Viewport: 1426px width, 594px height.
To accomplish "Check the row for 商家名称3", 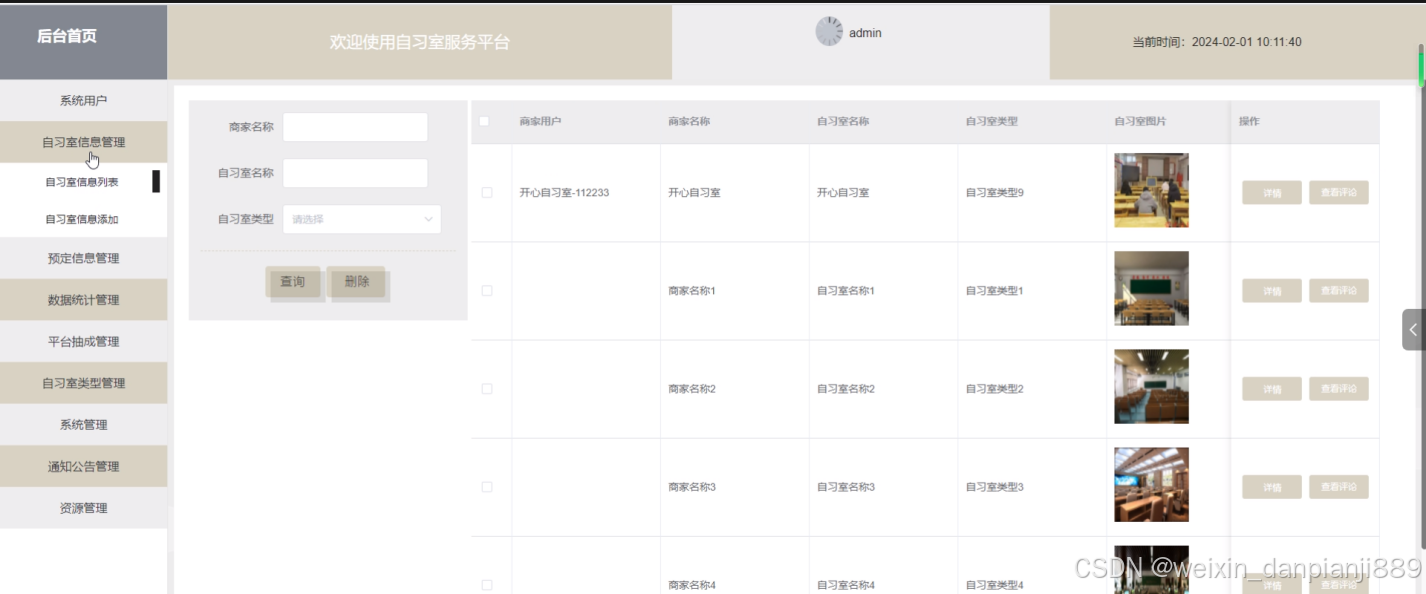I will tap(487, 487).
